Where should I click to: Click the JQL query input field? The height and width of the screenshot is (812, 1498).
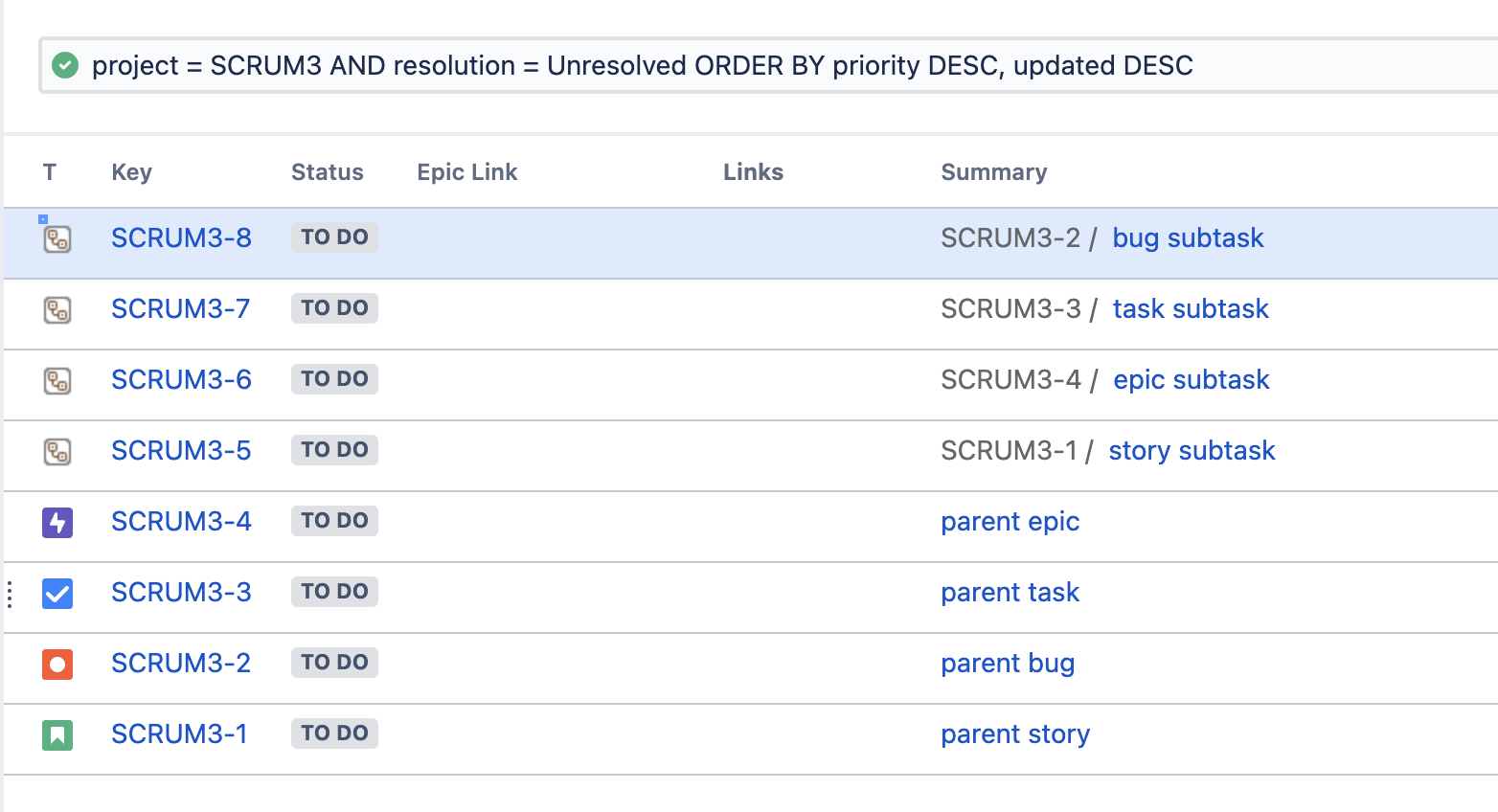click(766, 65)
